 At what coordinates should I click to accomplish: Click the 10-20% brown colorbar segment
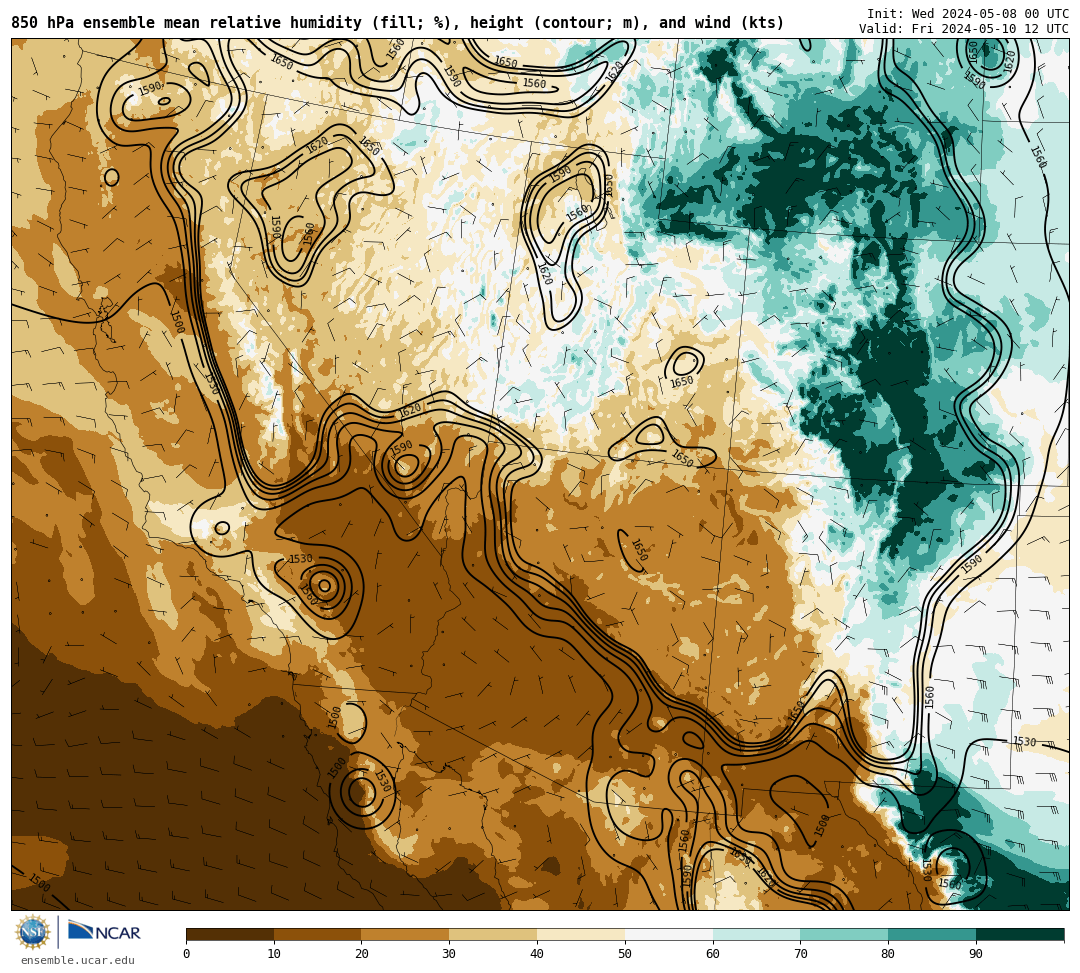(x=318, y=934)
